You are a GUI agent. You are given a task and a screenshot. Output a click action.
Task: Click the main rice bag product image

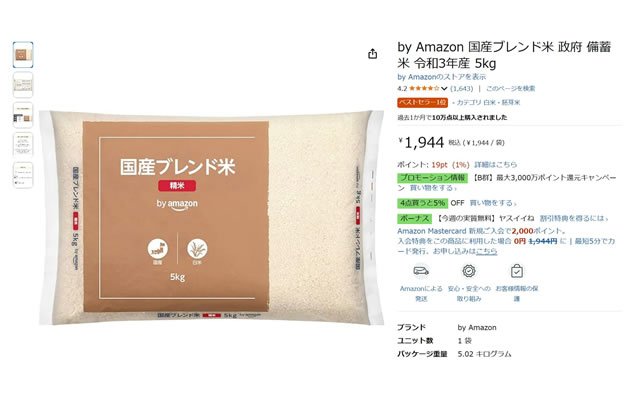pyautogui.click(x=212, y=217)
